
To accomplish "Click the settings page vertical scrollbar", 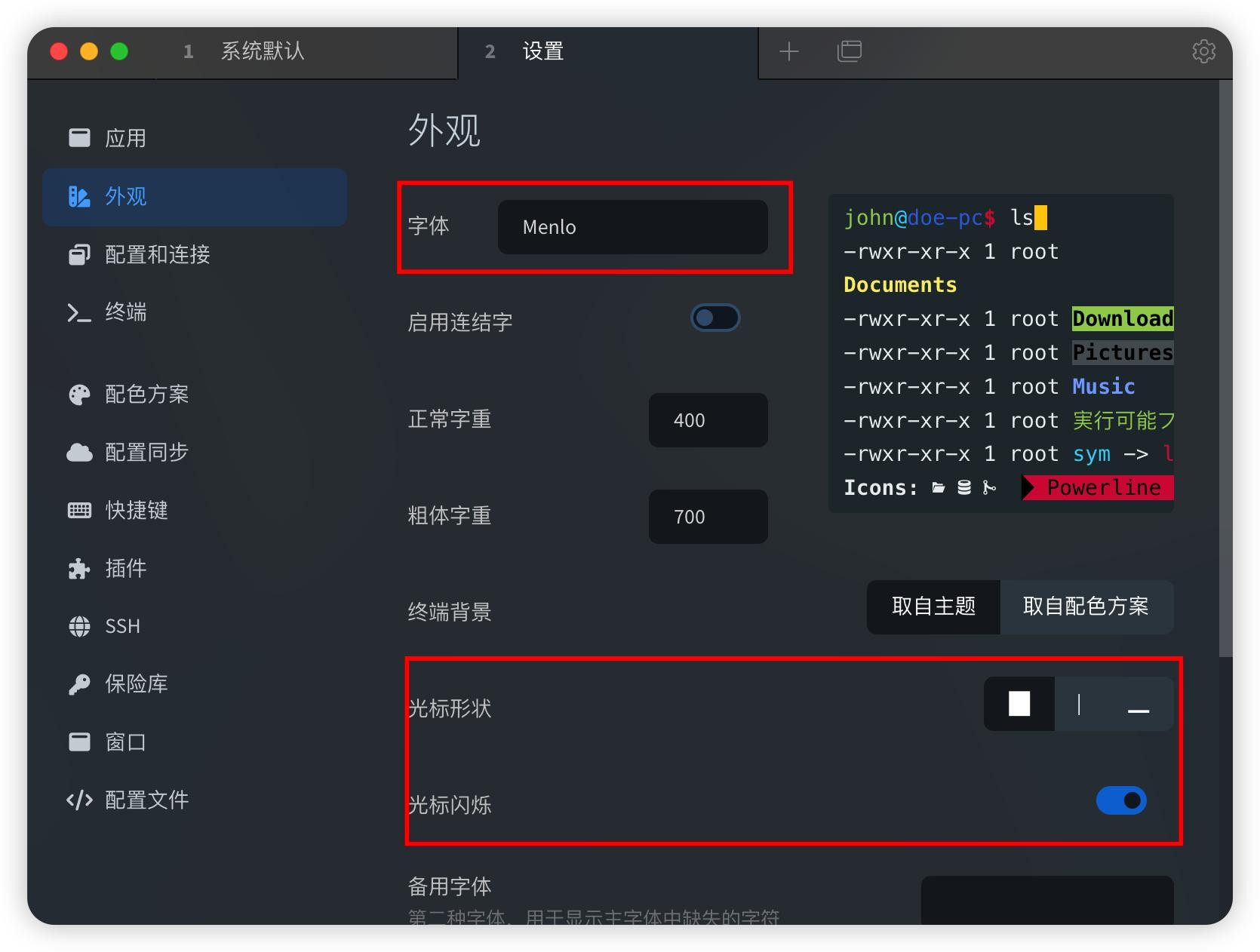I will 1225,370.
